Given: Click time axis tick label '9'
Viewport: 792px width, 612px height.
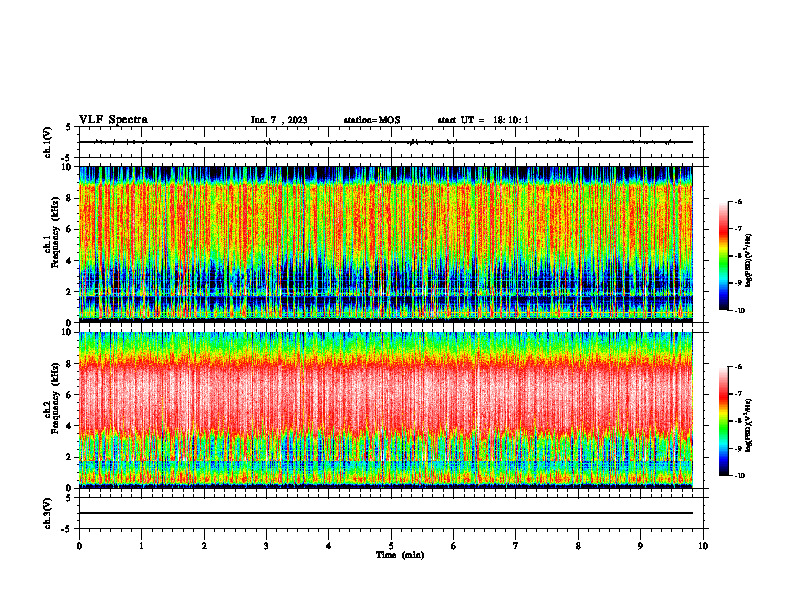Looking at the screenshot, I should click(x=640, y=546).
